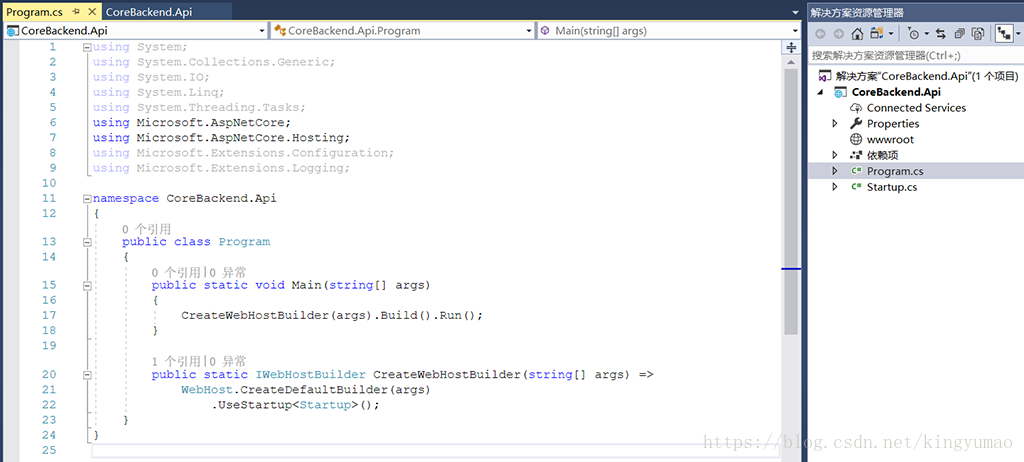This screenshot has height=462, width=1024.
Task: Click "Program" class name on line 13
Action: point(244,242)
